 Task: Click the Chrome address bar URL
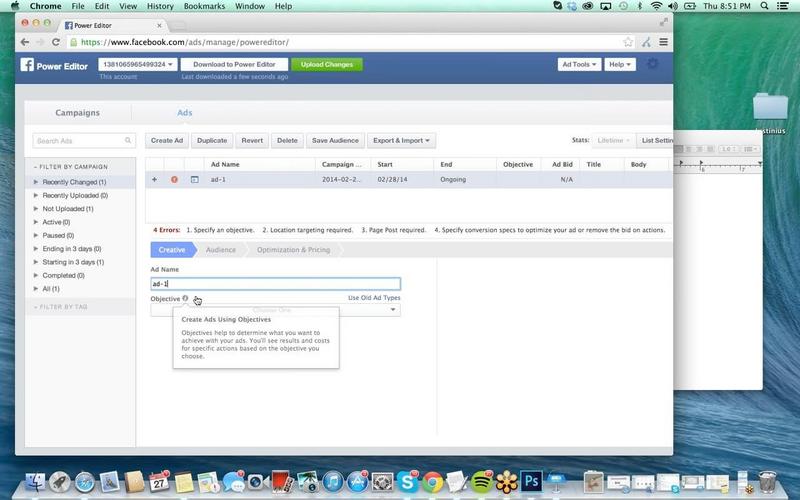(185, 42)
